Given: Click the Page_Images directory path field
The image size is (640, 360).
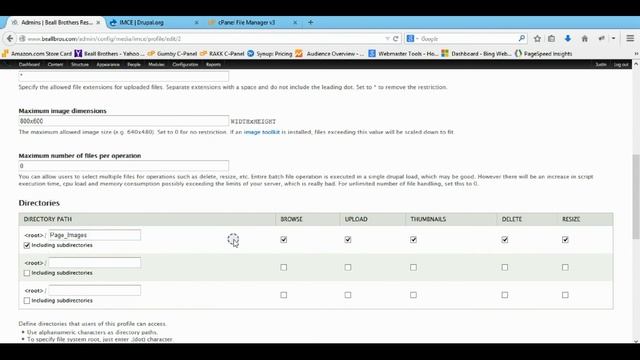Looking at the screenshot, I should point(95,235).
